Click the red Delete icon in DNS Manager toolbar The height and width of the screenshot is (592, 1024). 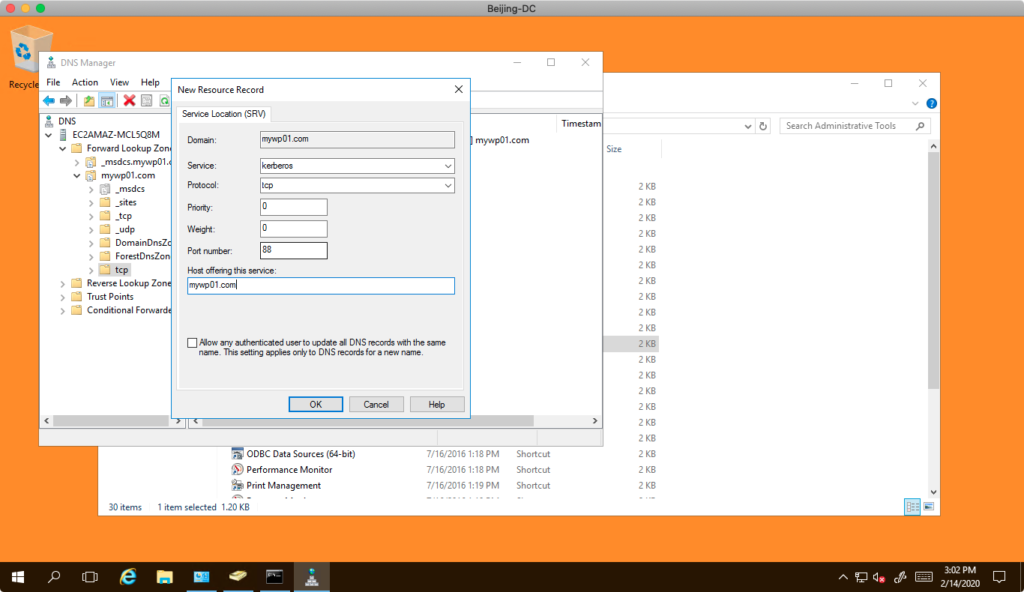point(129,101)
